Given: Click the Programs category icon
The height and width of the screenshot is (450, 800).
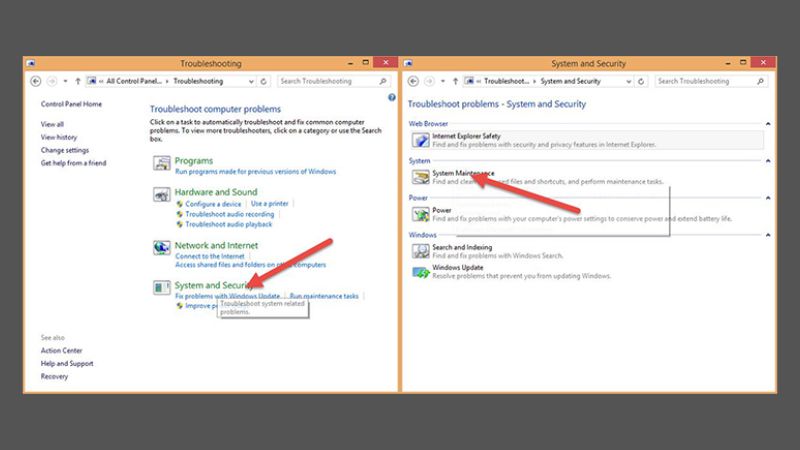Looking at the screenshot, I should (x=162, y=163).
